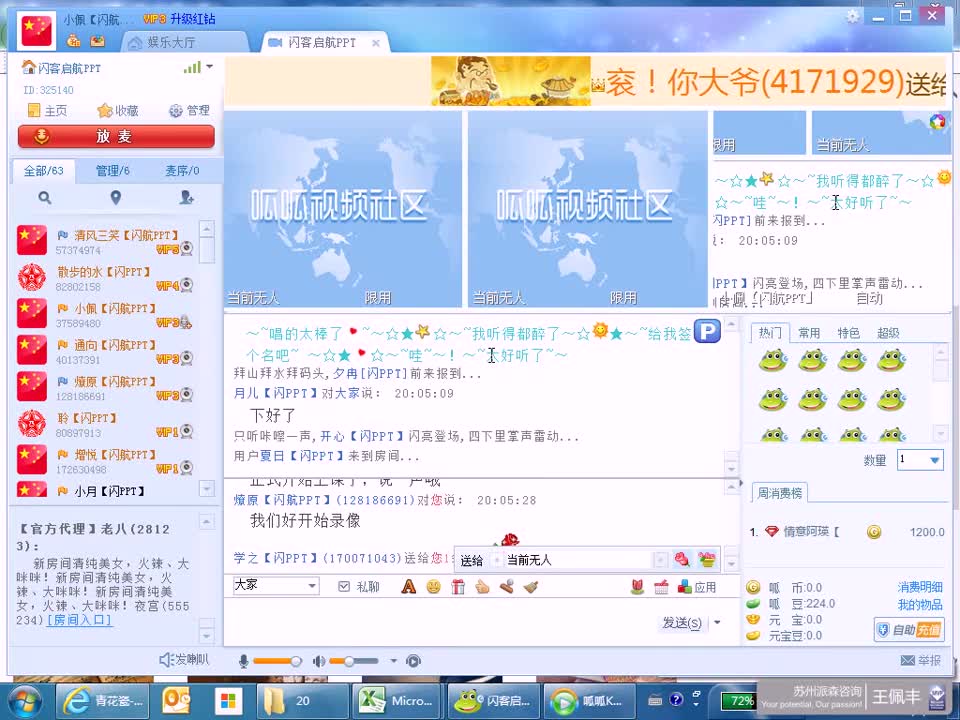Click the 自助充值 recharge button

coord(909,630)
